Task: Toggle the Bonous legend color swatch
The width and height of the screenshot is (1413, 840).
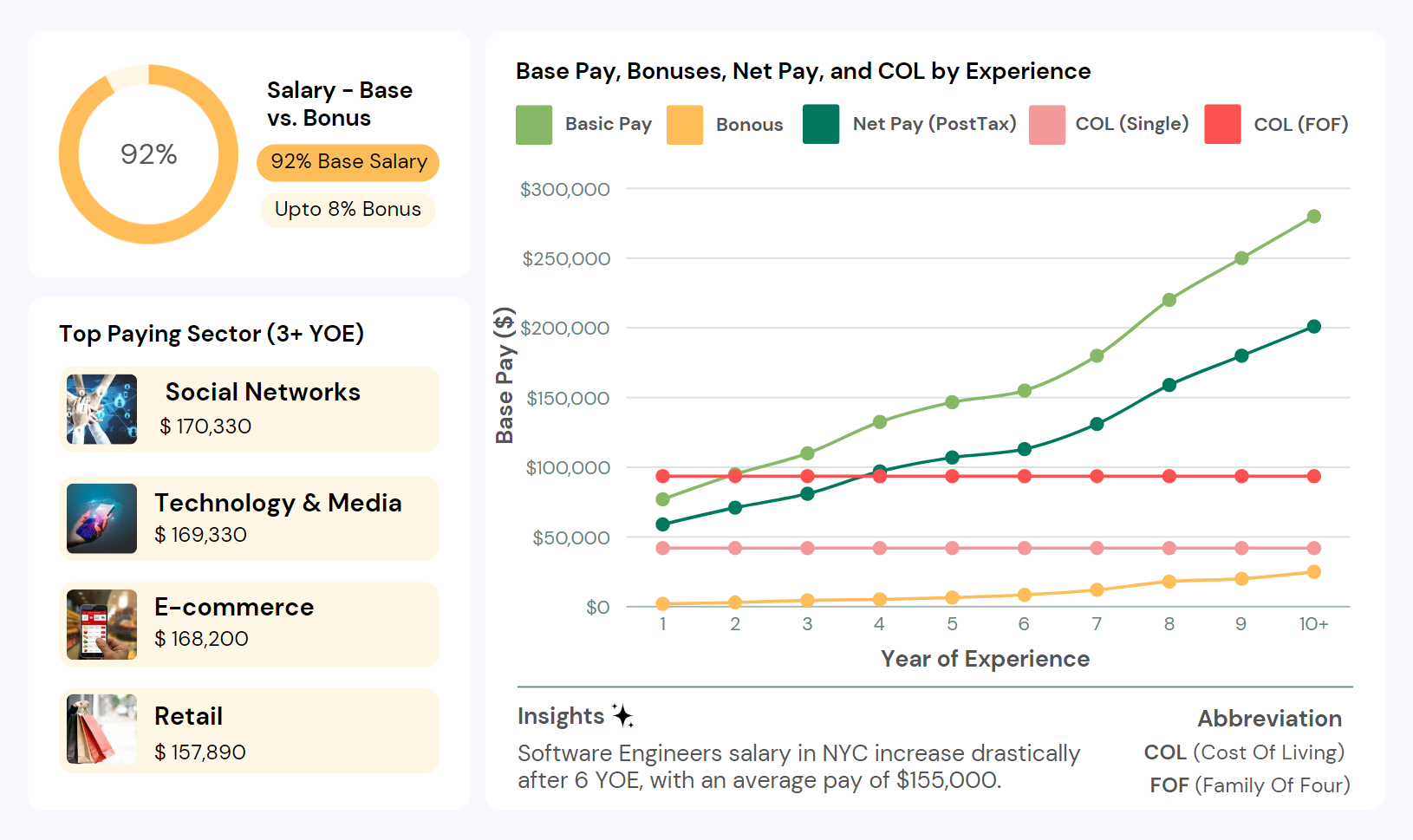Action: point(685,124)
